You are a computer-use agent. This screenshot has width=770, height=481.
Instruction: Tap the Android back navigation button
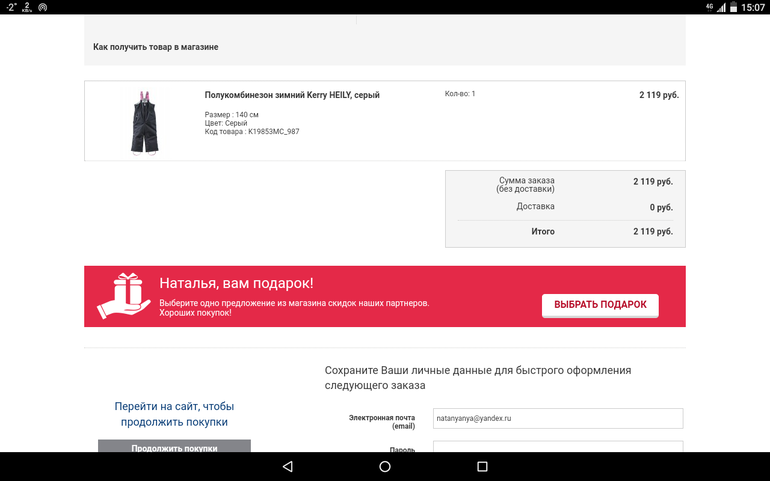(288, 466)
